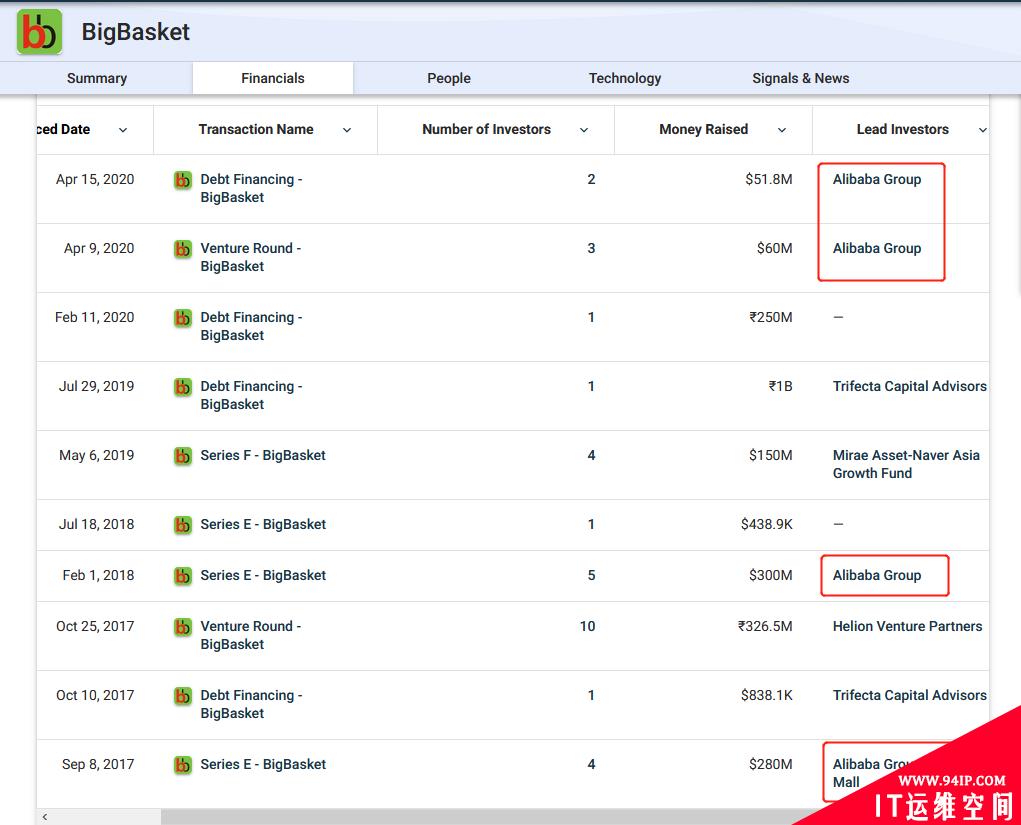Open Series E link dated Sep 8, 2017

coord(263,764)
